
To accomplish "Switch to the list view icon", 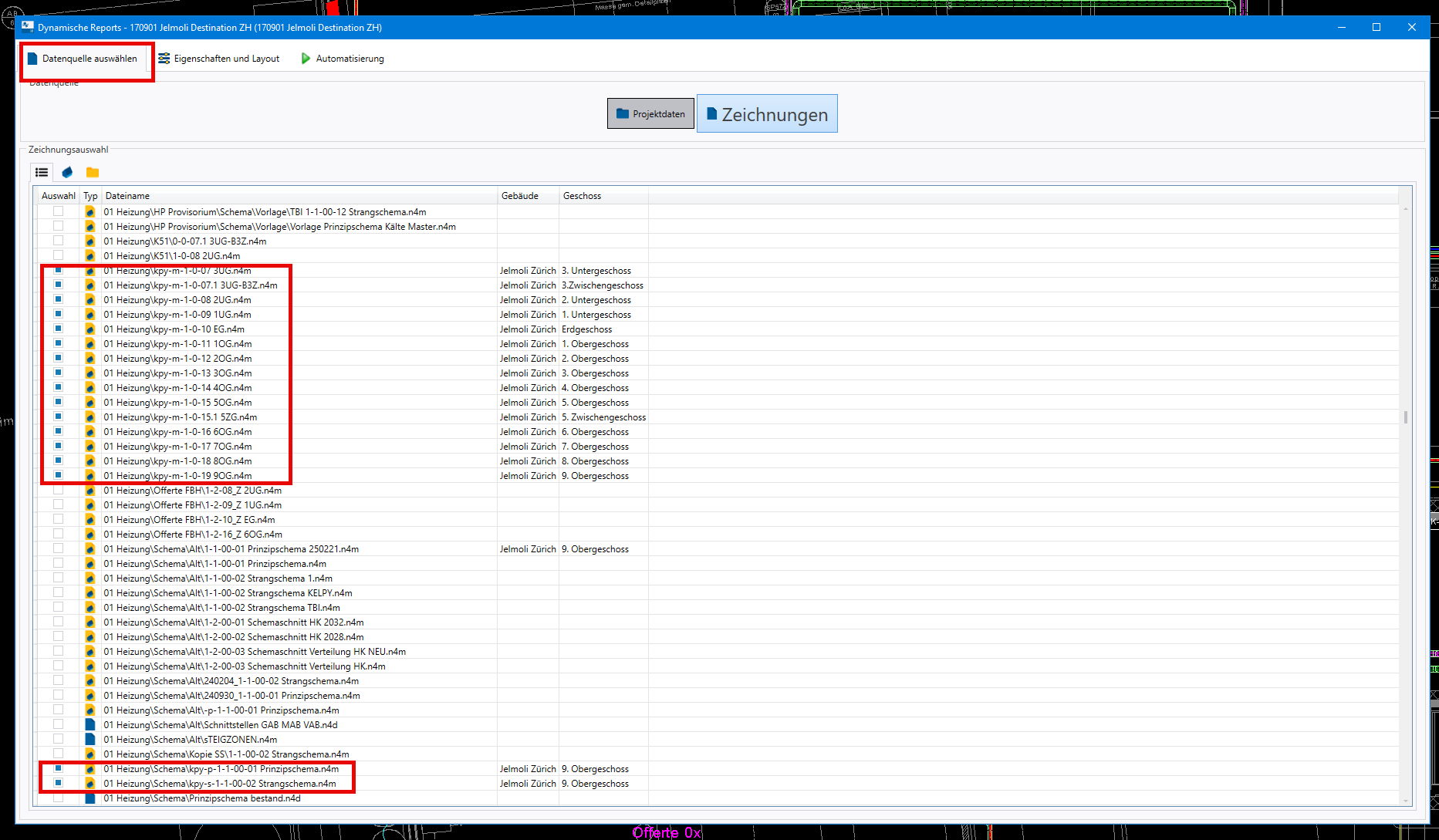I will [x=42, y=172].
